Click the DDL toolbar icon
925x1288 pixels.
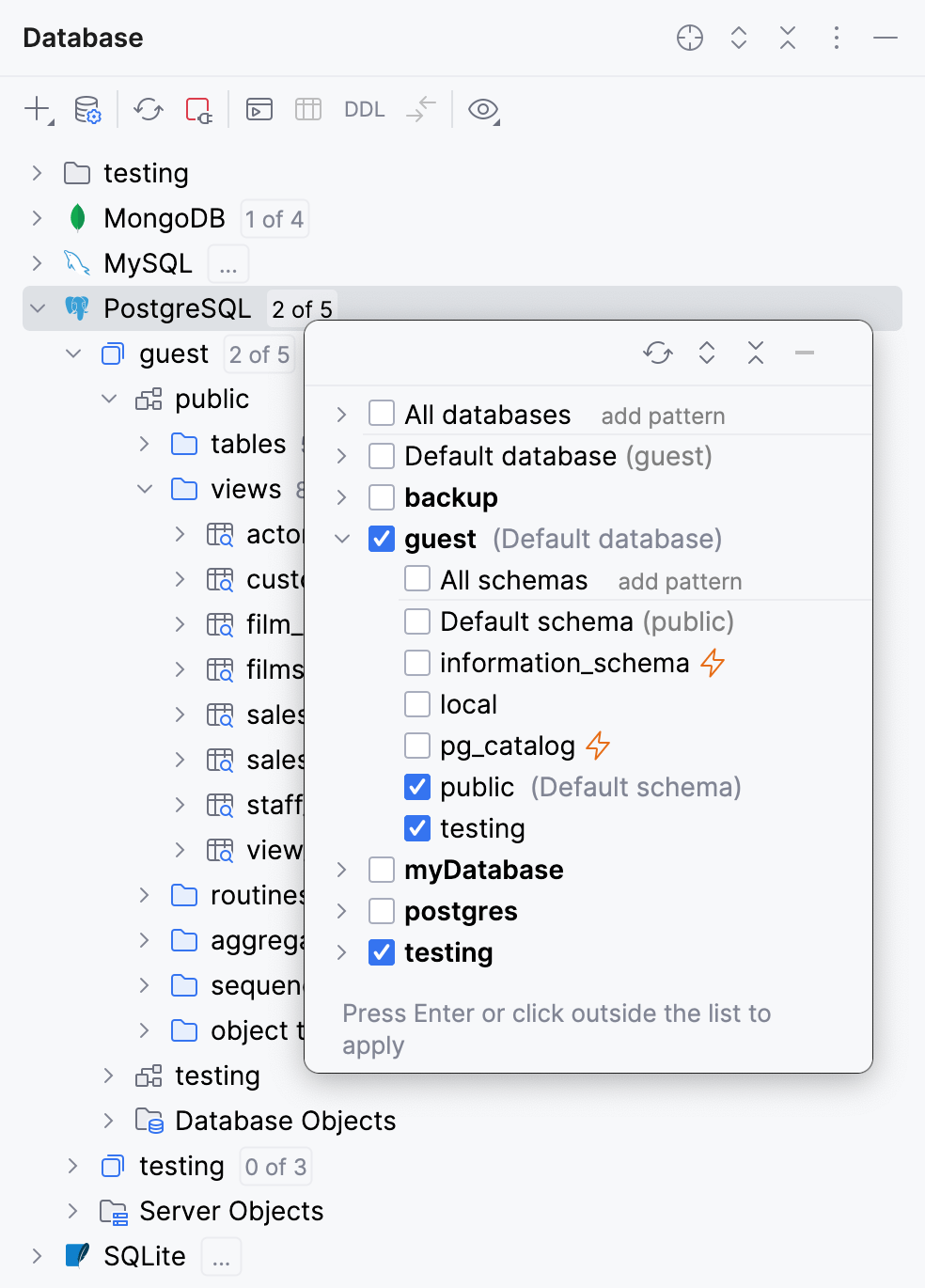pyautogui.click(x=364, y=110)
